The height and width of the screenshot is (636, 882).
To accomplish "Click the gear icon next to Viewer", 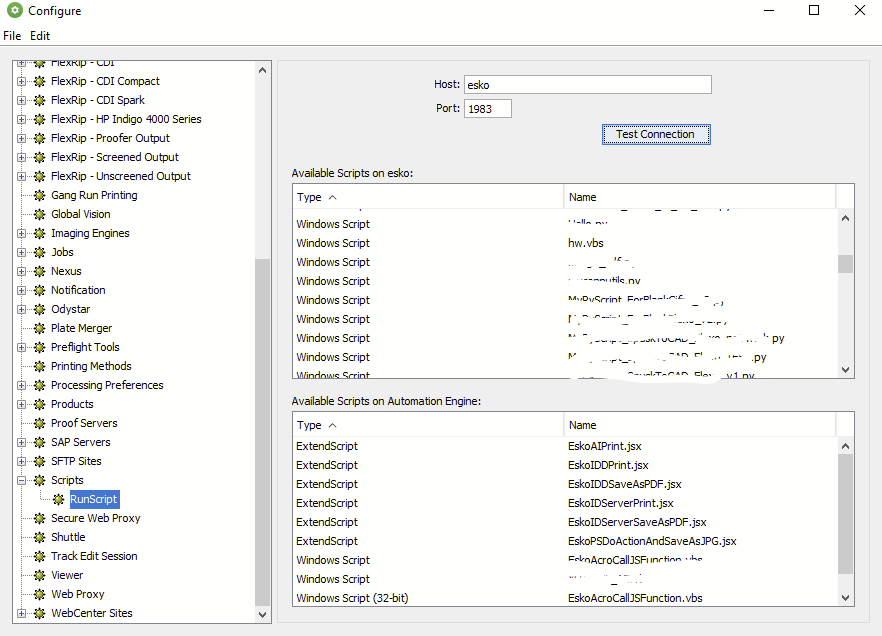I will (40, 575).
